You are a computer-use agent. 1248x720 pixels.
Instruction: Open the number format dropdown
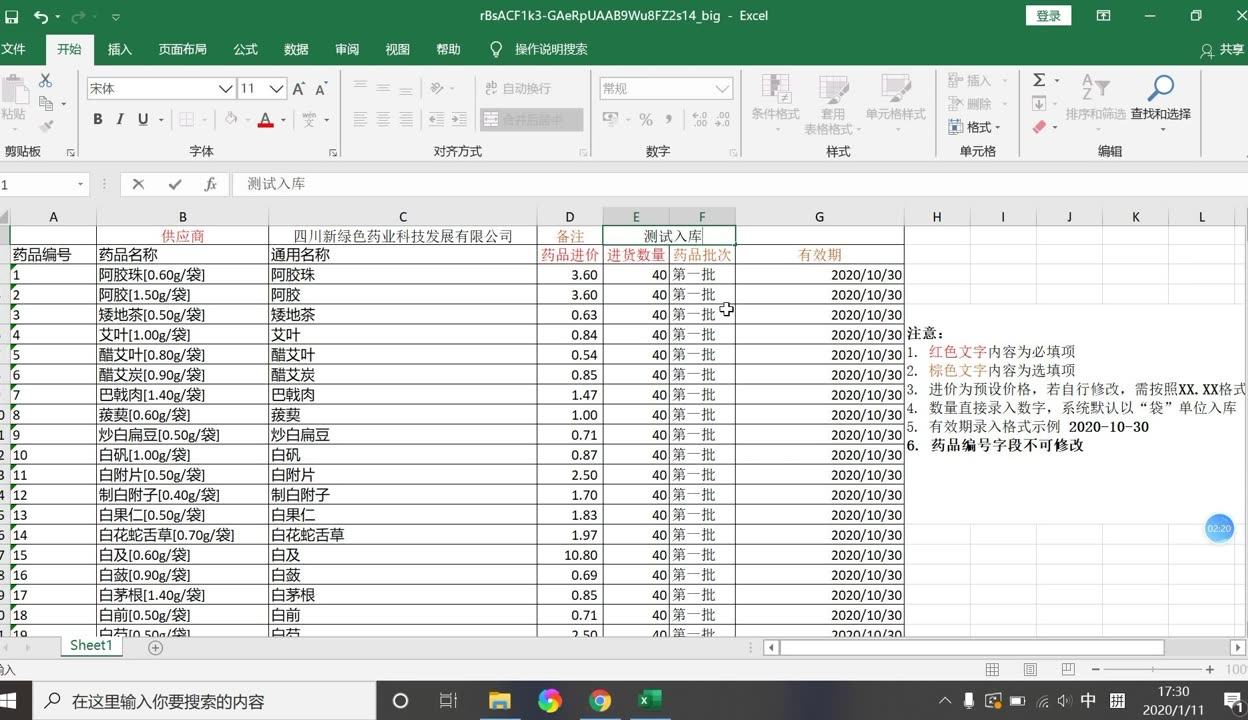[x=722, y=89]
